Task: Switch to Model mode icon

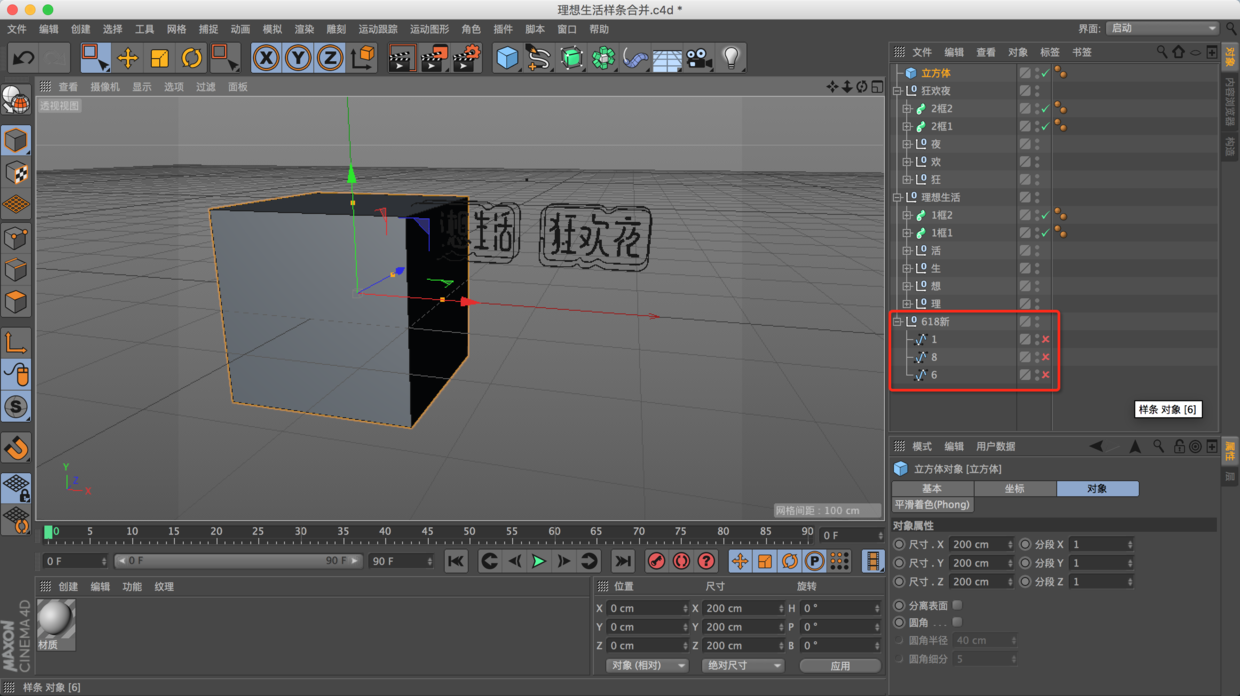Action: (x=15, y=140)
